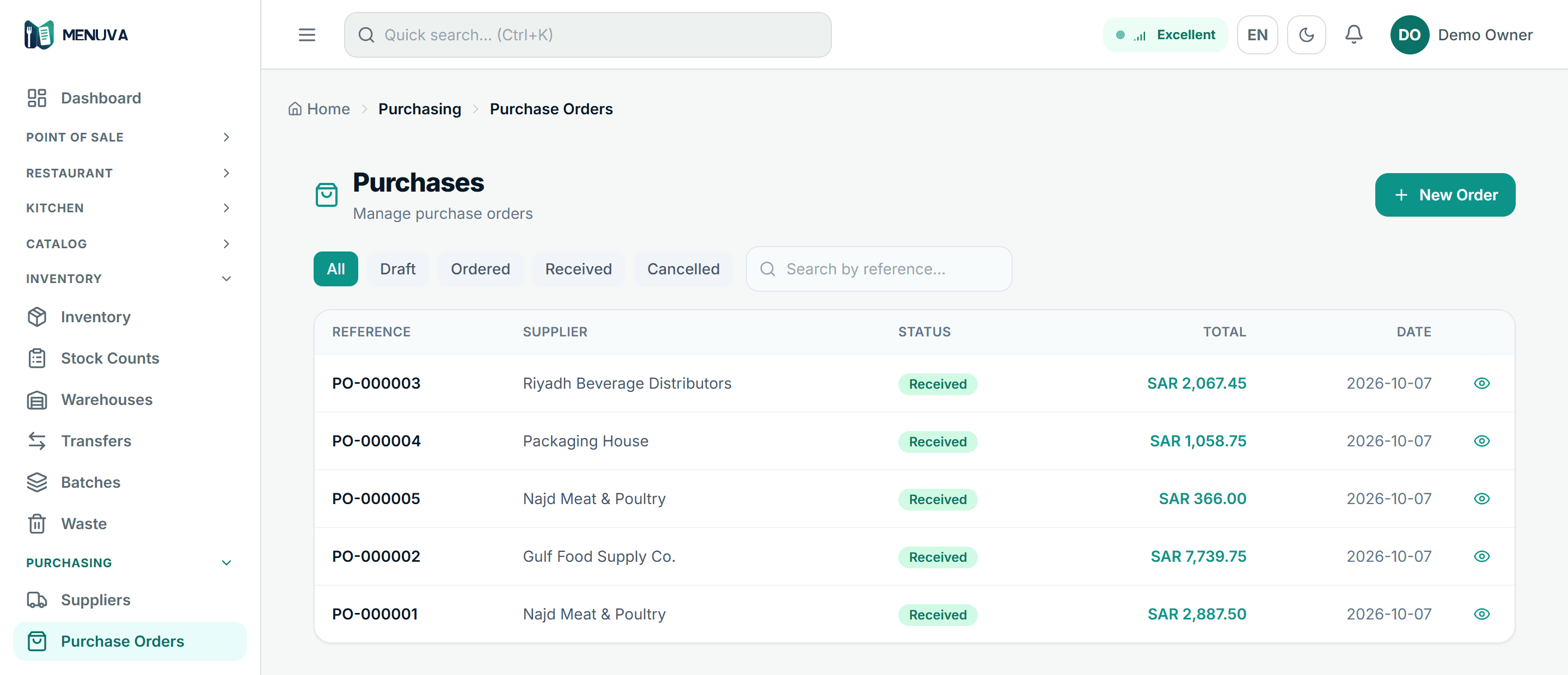Click the Inventory box icon
The image size is (1568, 675).
36,316
